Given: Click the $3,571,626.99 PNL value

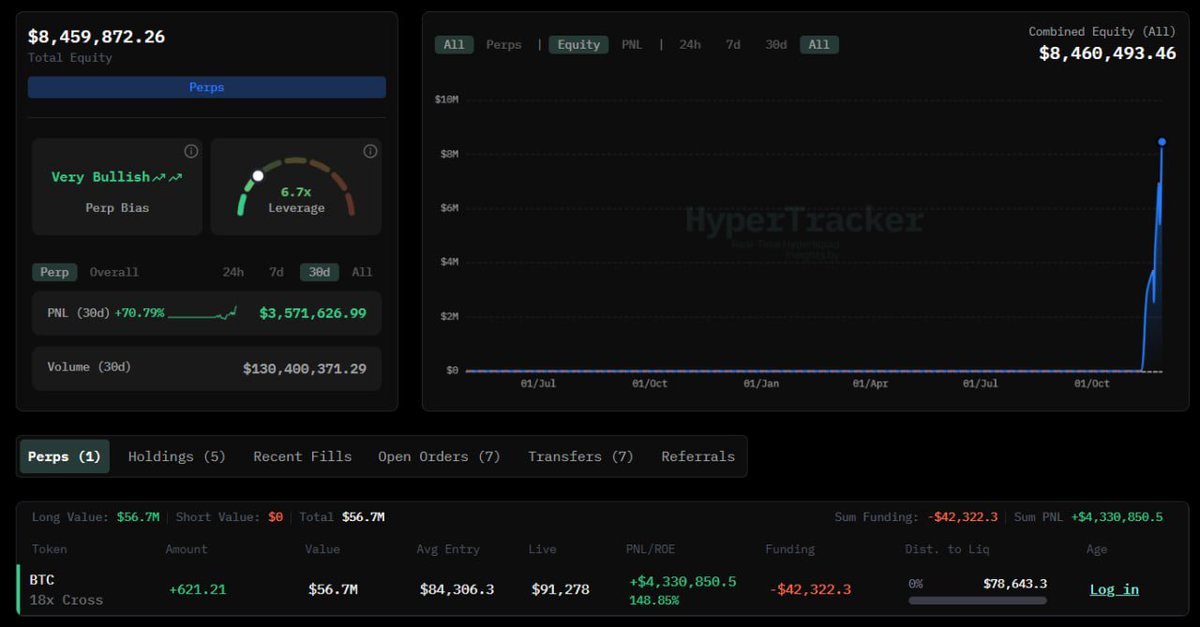Looking at the screenshot, I should point(313,313).
